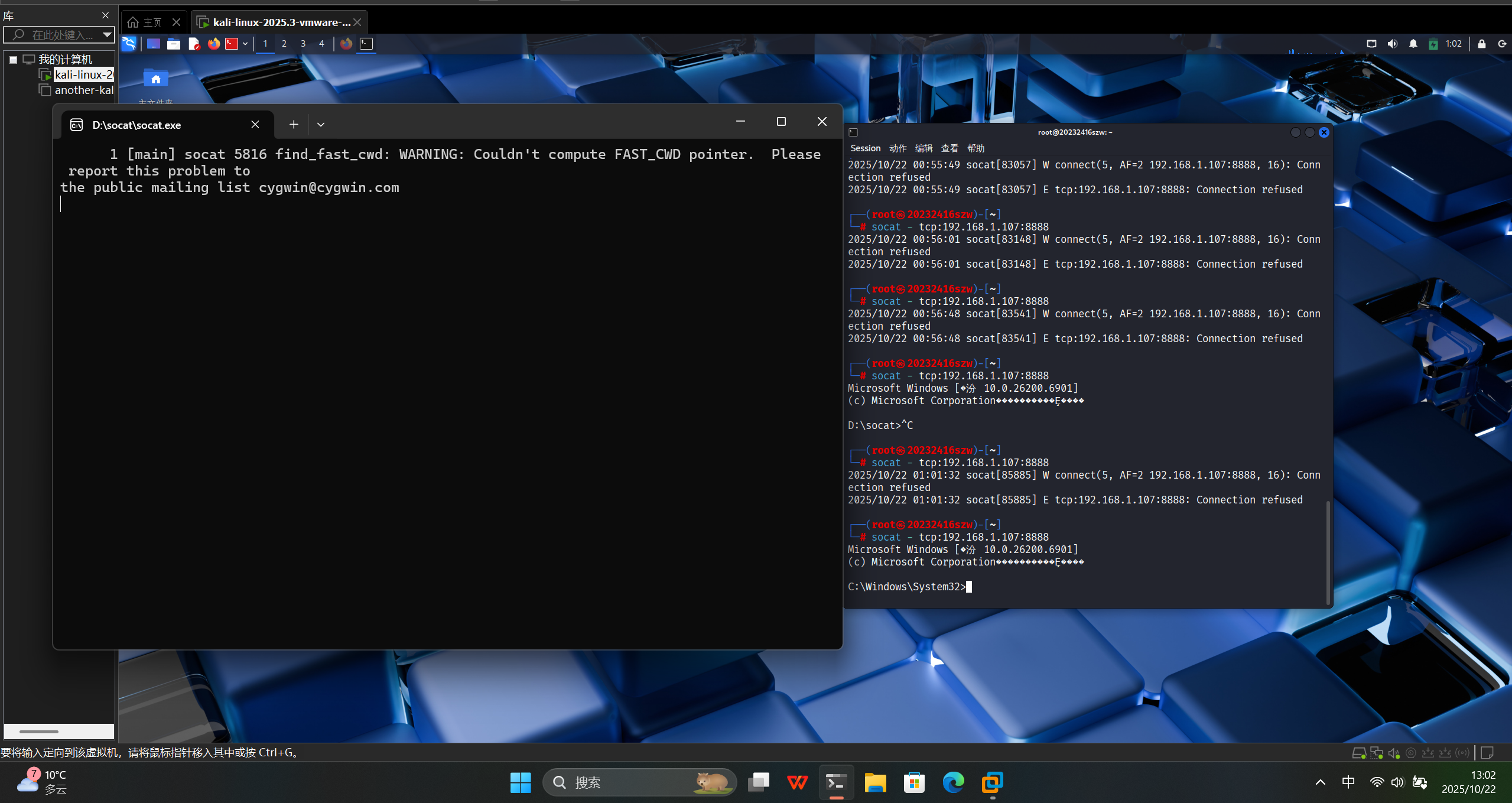
Task: Open the Session menu in Kali terminal
Action: [865, 148]
